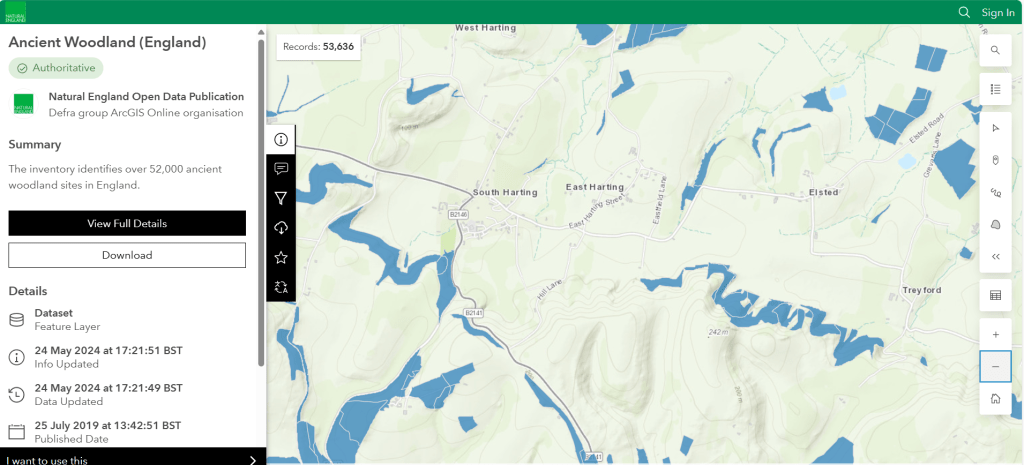
Task: Click the cloud download icon
Action: [x=281, y=228]
